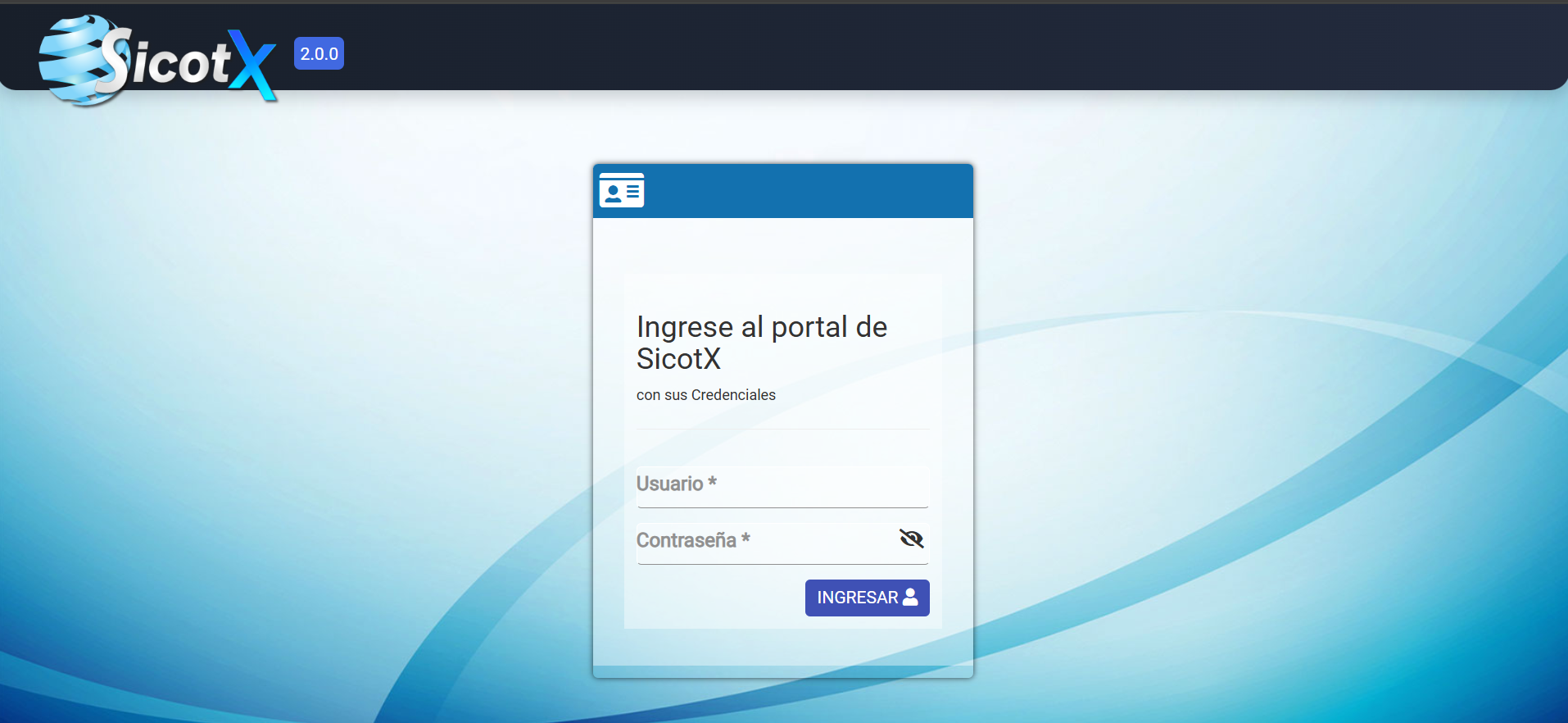Click the 2.0.0 version badge
Image resolution: width=1568 pixels, height=723 pixels.
coord(319,54)
